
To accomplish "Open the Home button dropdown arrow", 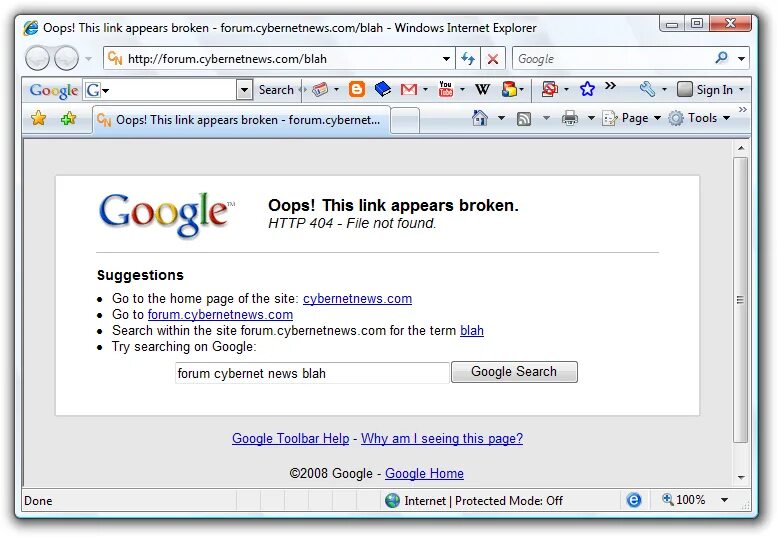I will click(x=501, y=118).
